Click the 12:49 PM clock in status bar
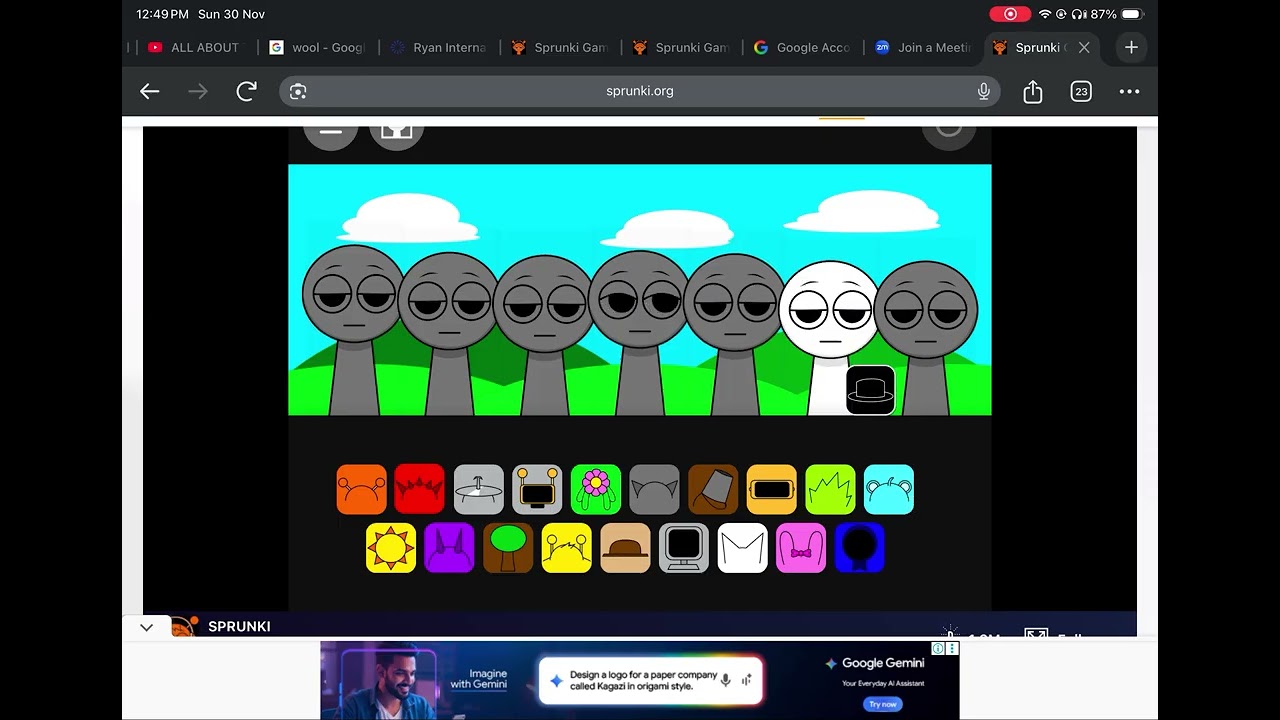 (162, 14)
